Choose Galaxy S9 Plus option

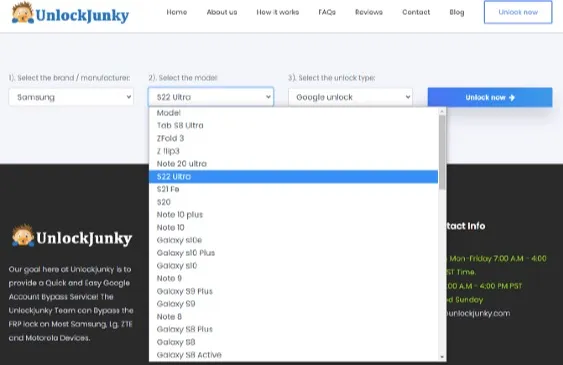click(x=293, y=291)
